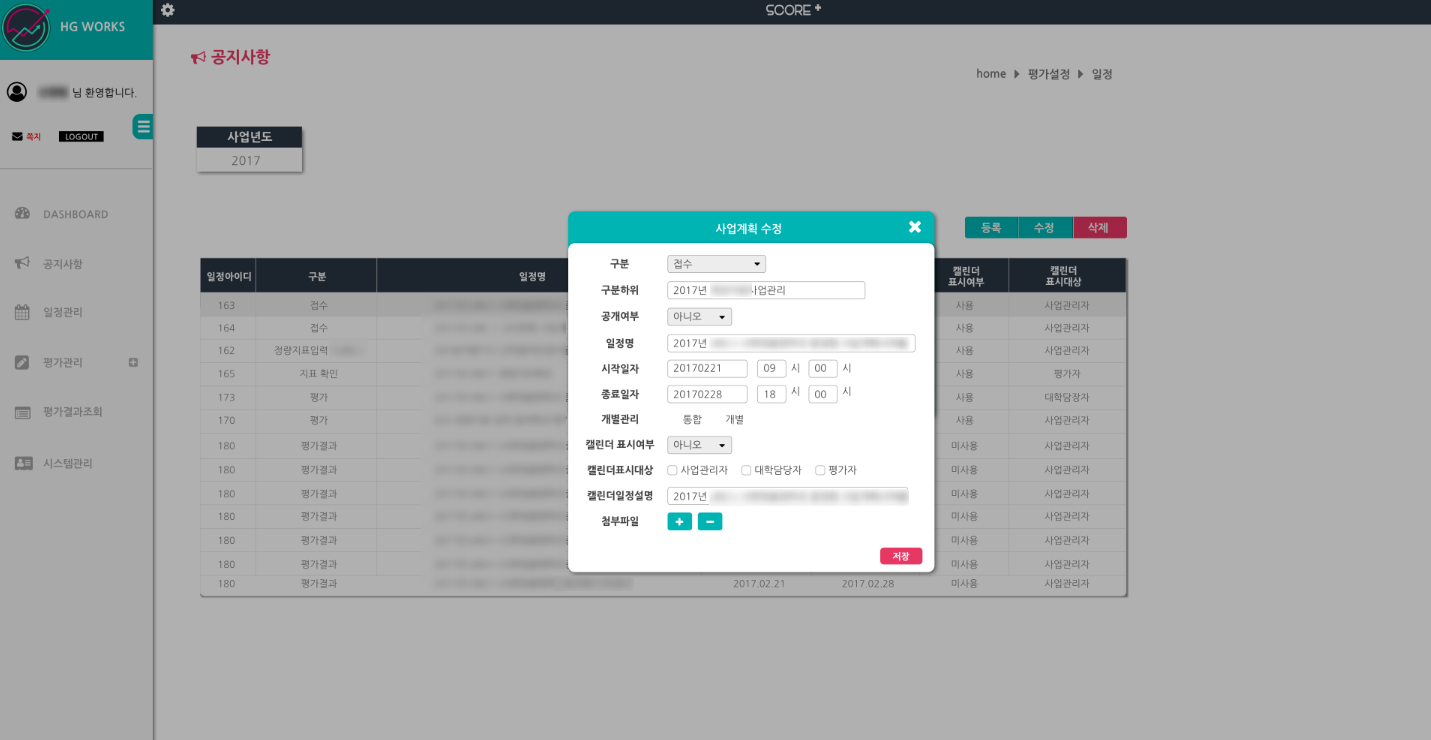Screen dimensions: 1431x740
Task: Click the 시작일자 date input field
Action: click(x=707, y=368)
